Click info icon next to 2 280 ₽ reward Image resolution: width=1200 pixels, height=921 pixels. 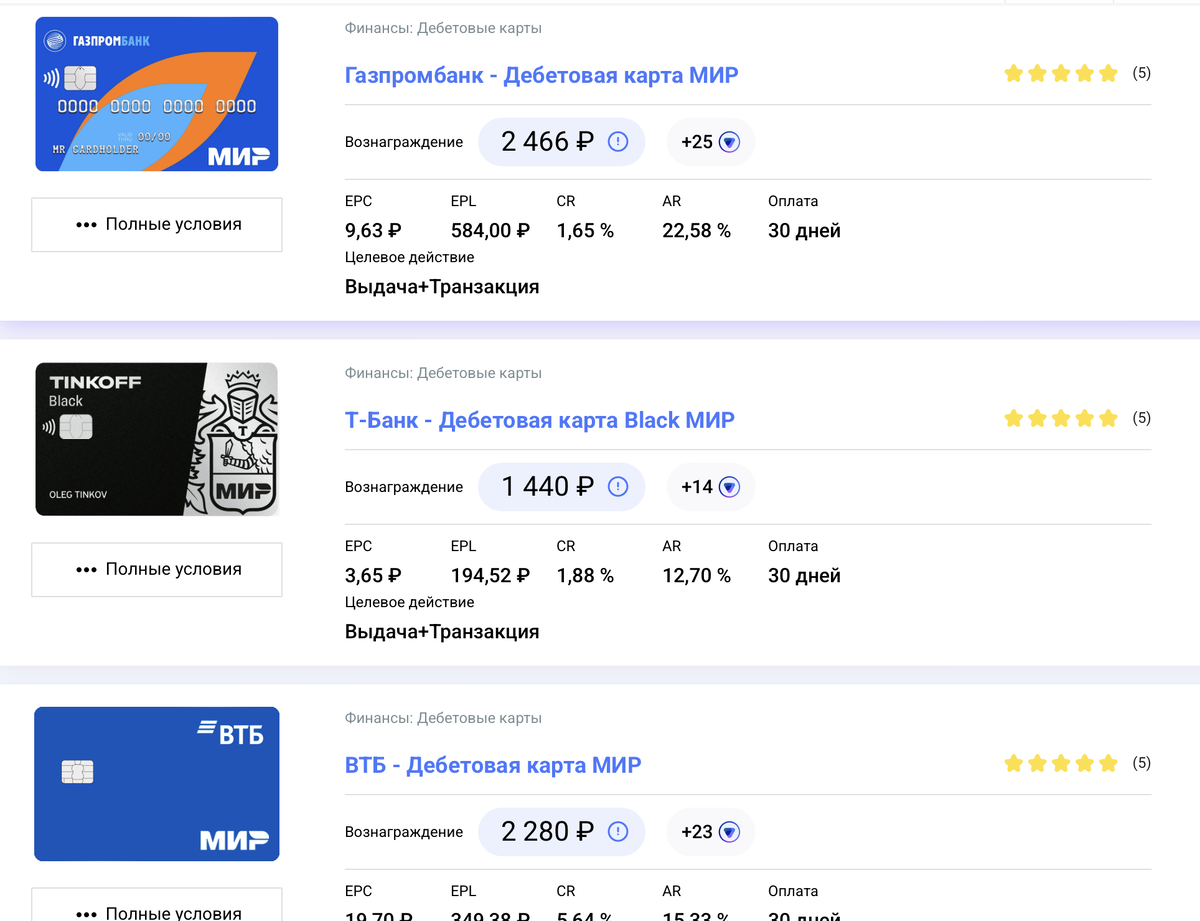tap(617, 832)
